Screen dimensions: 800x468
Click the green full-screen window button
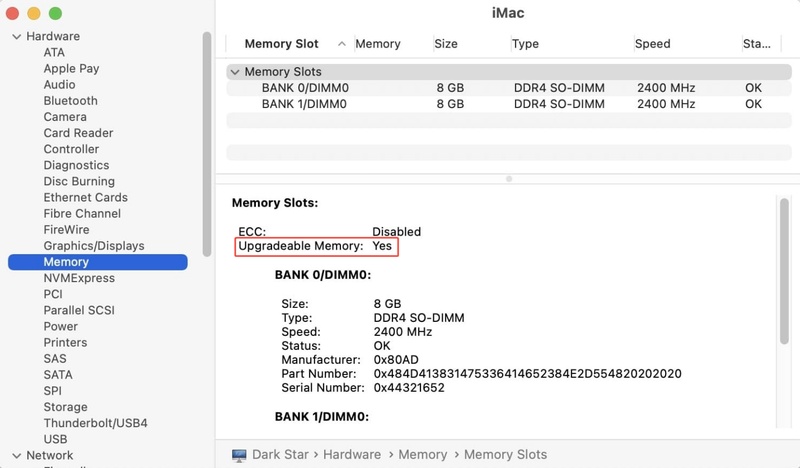coord(56,14)
